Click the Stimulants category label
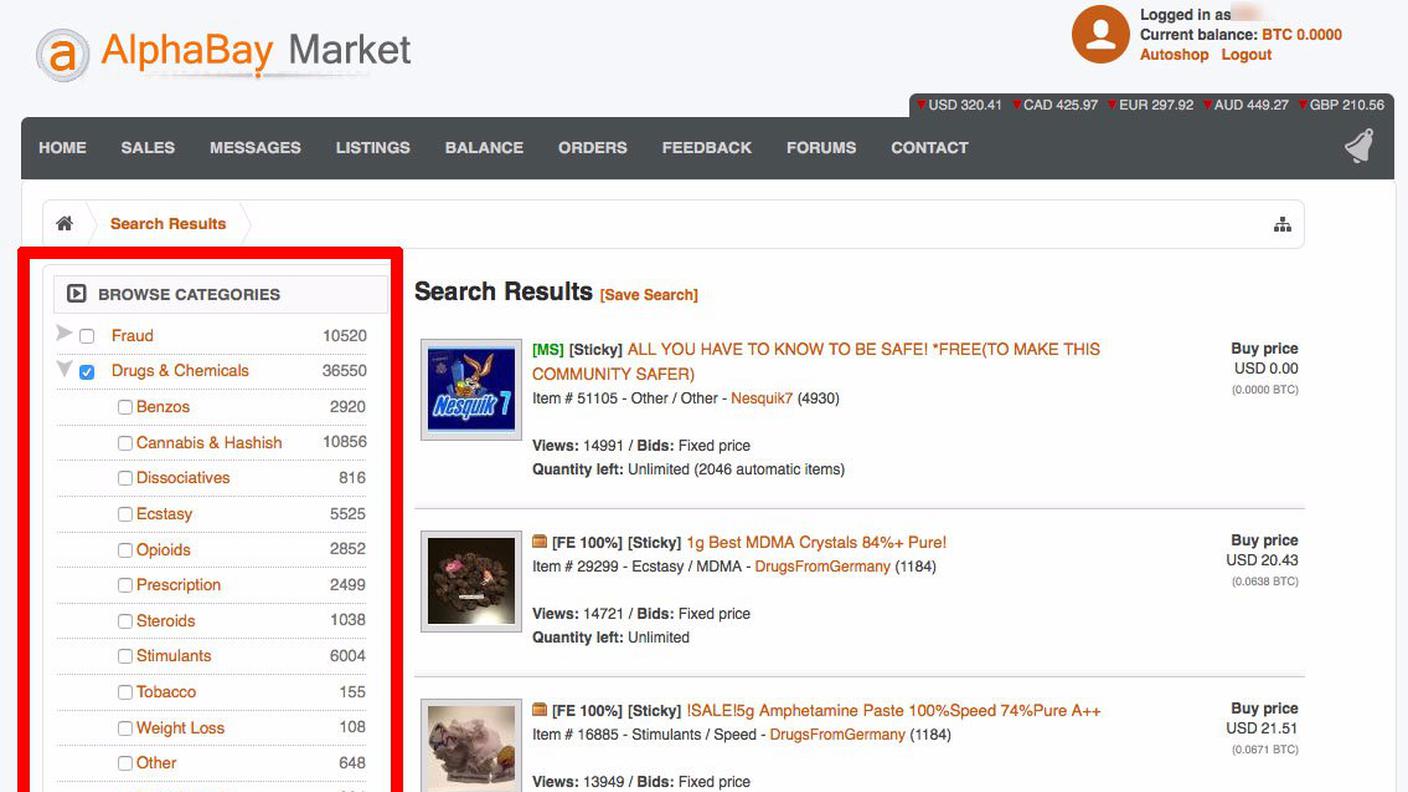The image size is (1408, 792). point(174,656)
